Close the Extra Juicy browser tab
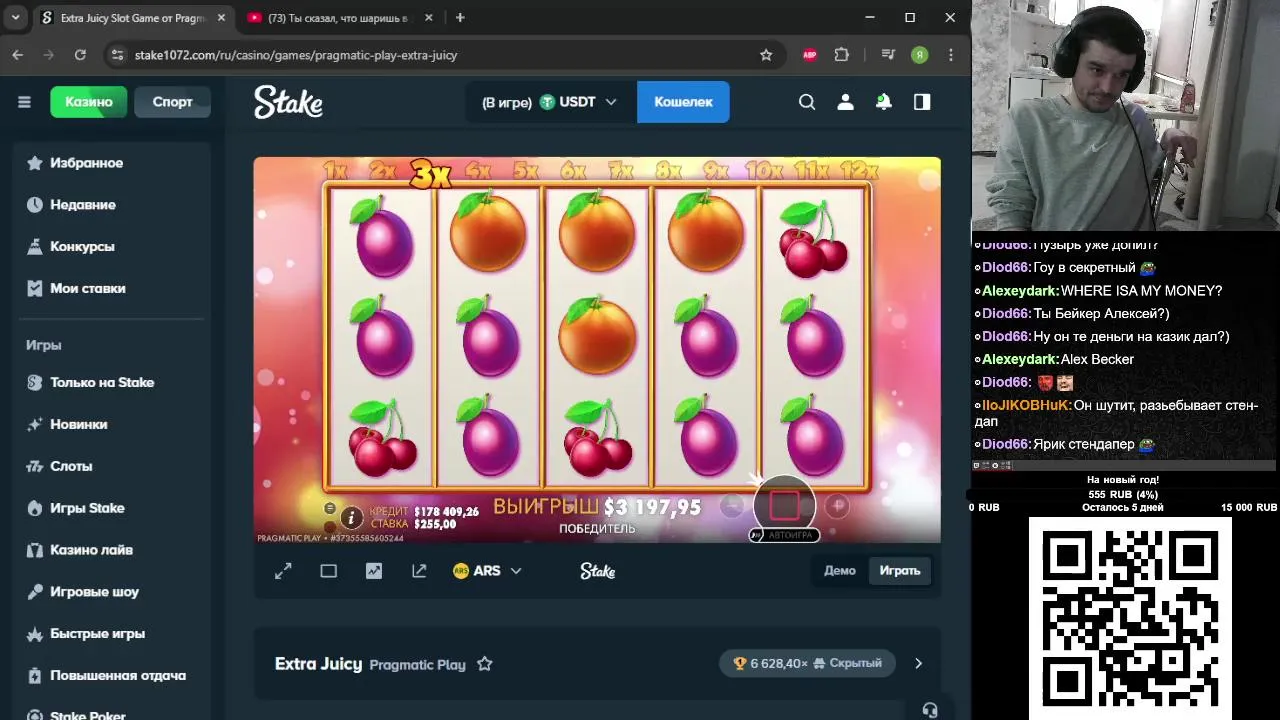 pyautogui.click(x=222, y=18)
